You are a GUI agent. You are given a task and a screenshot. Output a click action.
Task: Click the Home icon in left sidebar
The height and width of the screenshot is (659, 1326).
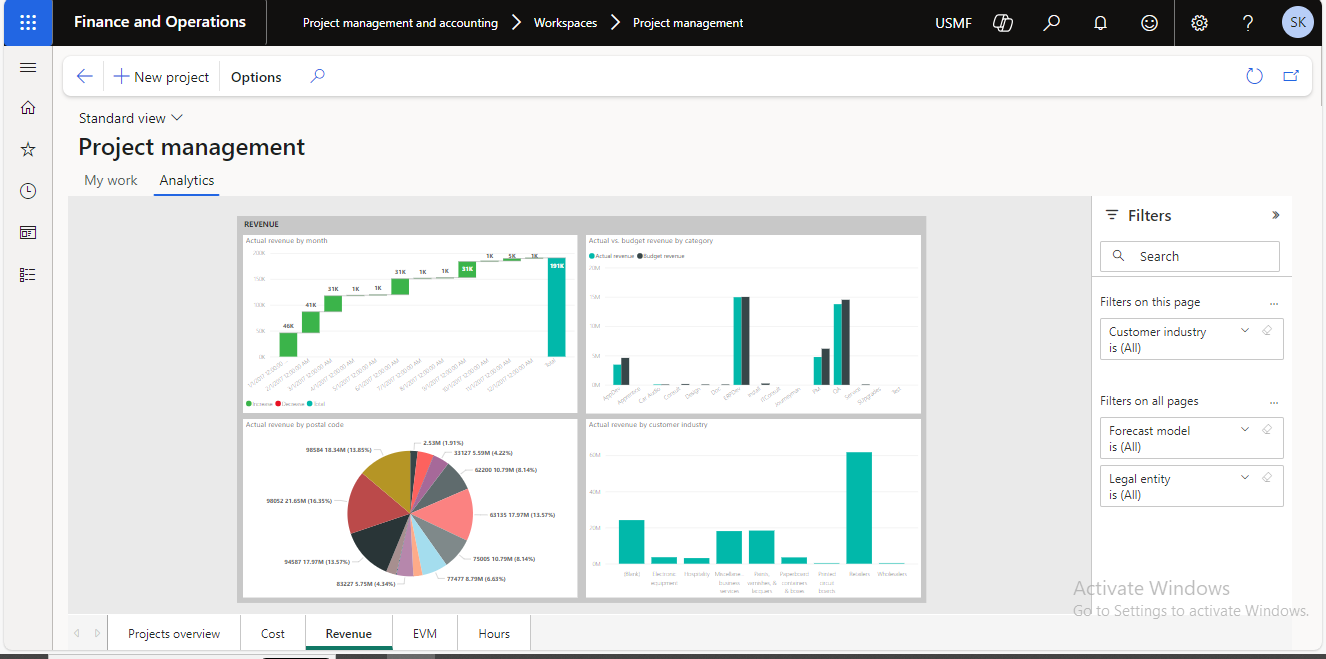28,108
